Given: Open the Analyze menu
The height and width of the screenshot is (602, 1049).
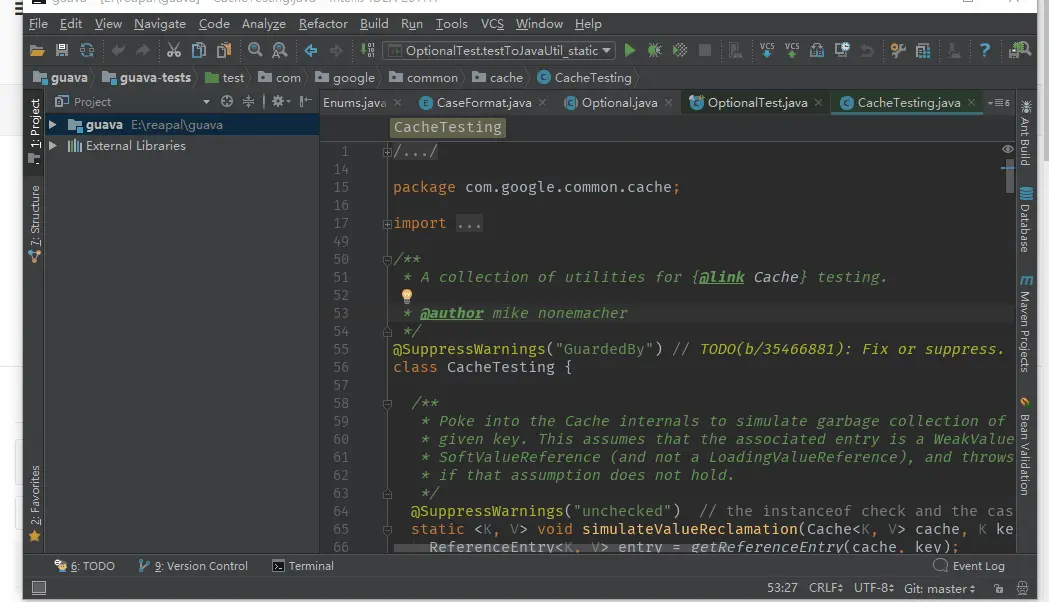Looking at the screenshot, I should [x=264, y=23].
